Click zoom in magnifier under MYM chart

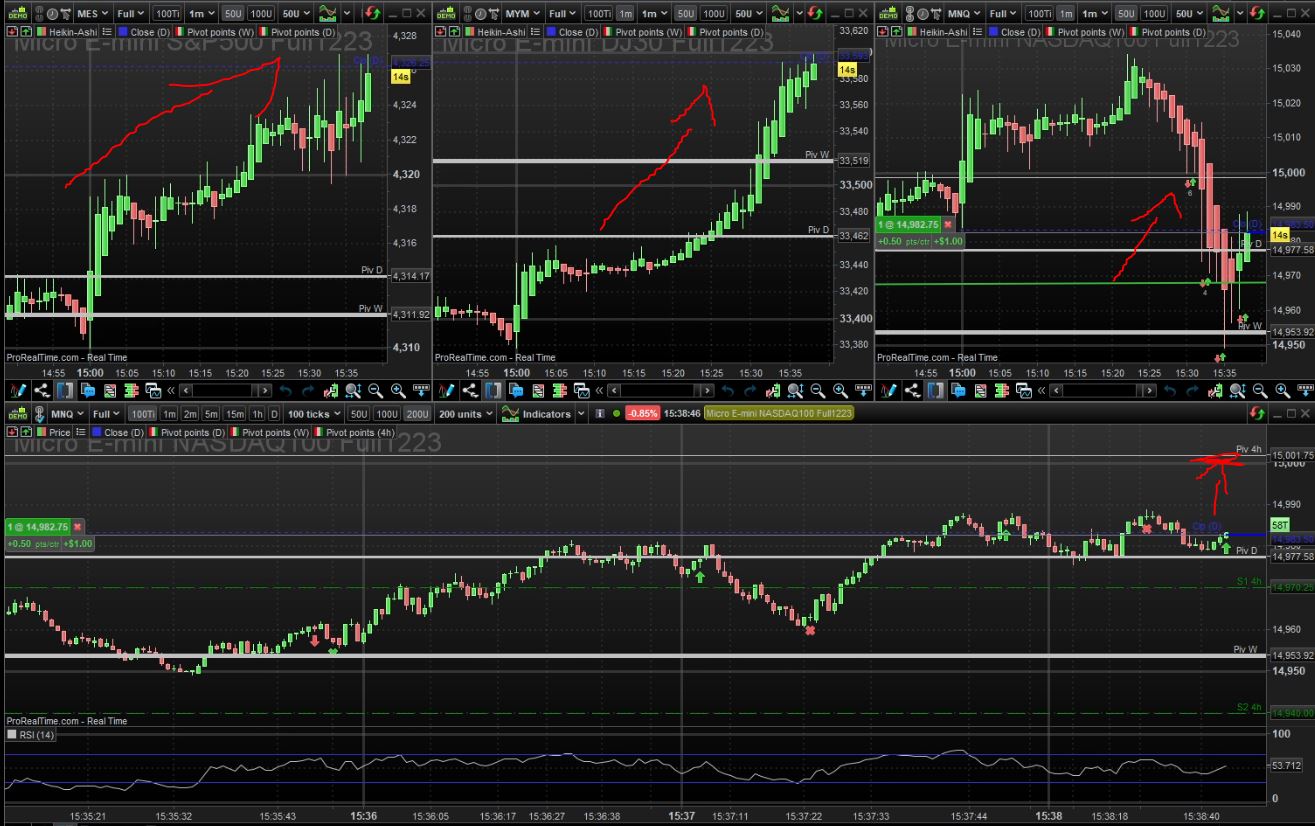click(840, 390)
